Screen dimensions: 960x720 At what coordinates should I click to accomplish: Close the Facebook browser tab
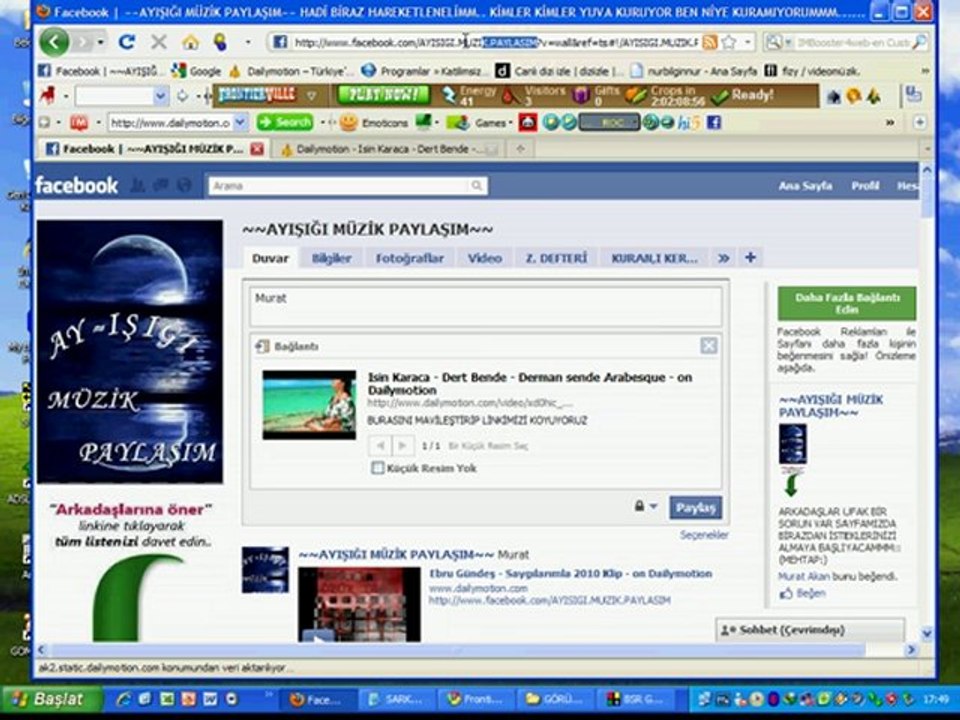tap(257, 149)
